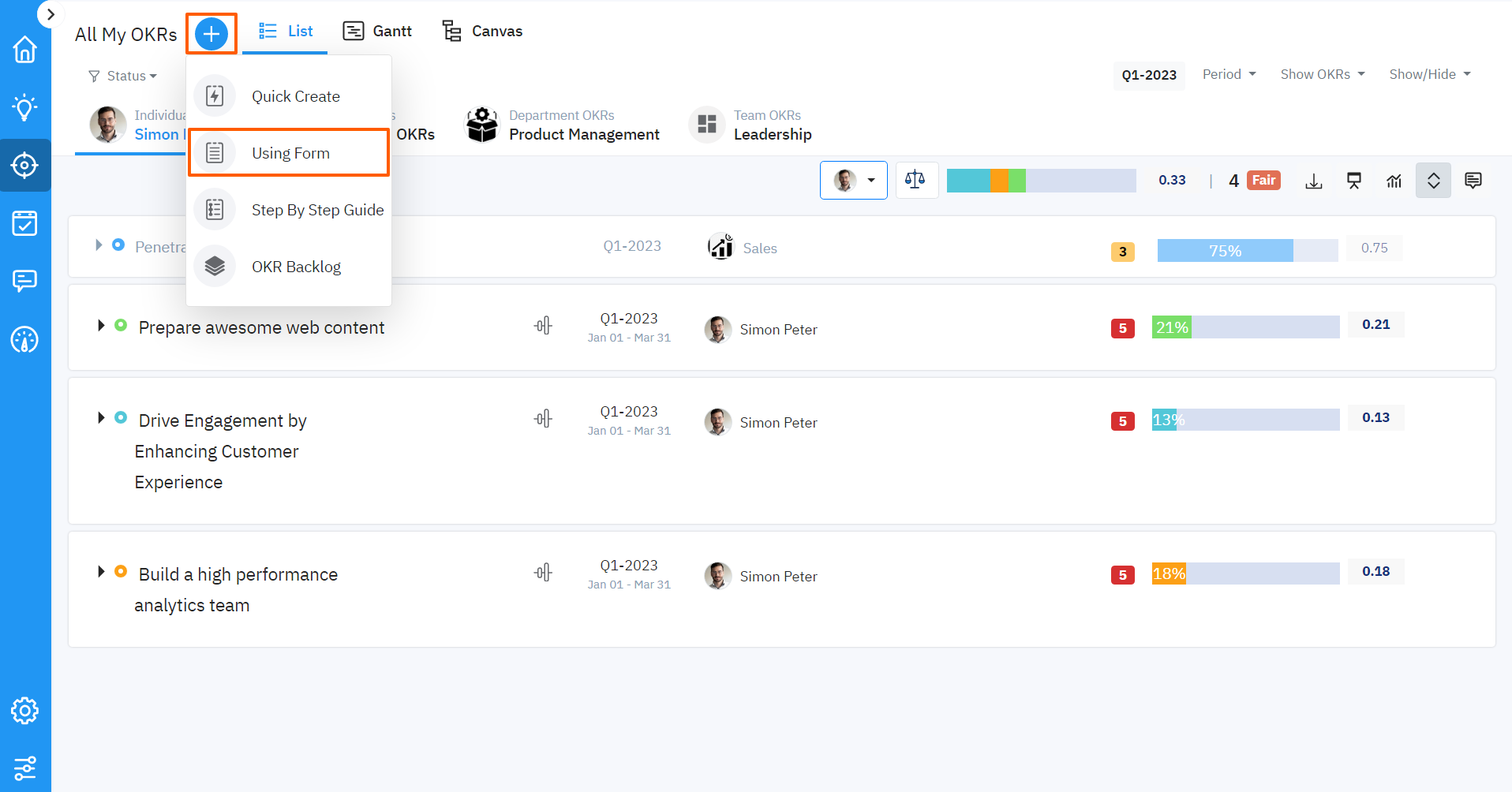Expand the 'Build a high performance analytics team' objective

101,571
